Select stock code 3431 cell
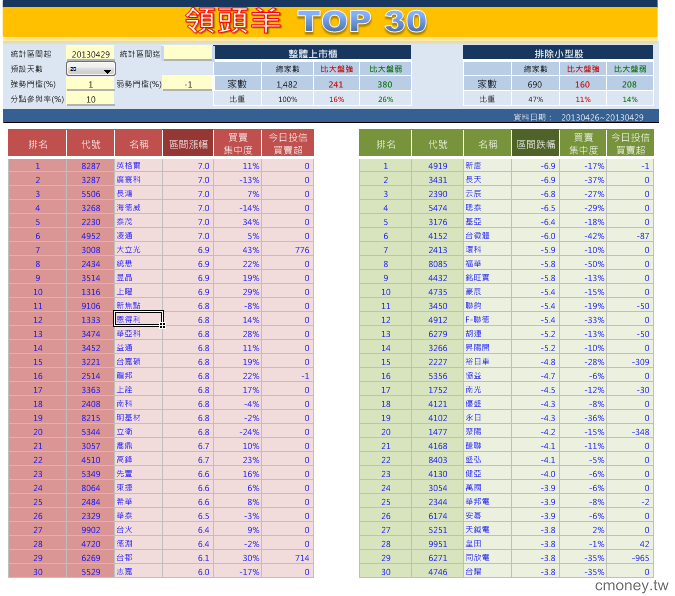This screenshot has height=596, width=675. click(438, 180)
